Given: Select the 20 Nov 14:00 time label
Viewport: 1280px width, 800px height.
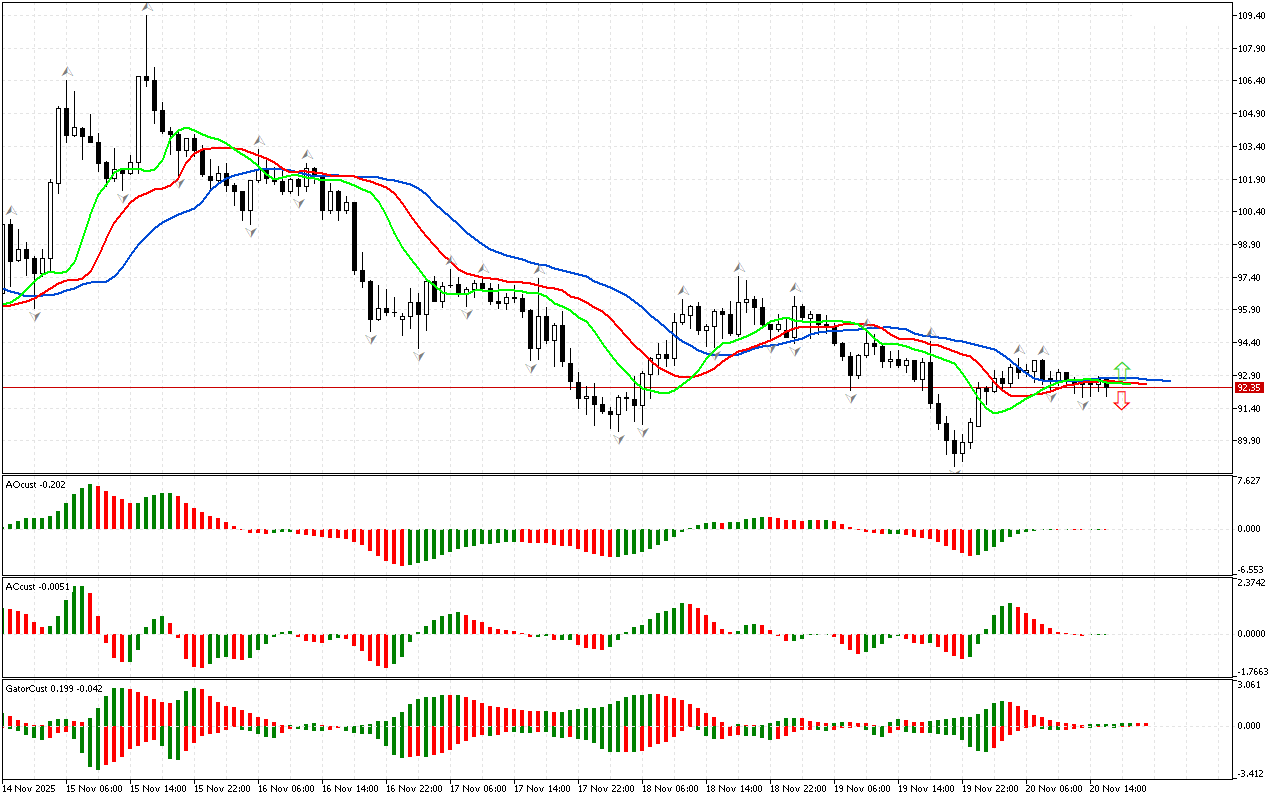Looking at the screenshot, I should 1117,789.
